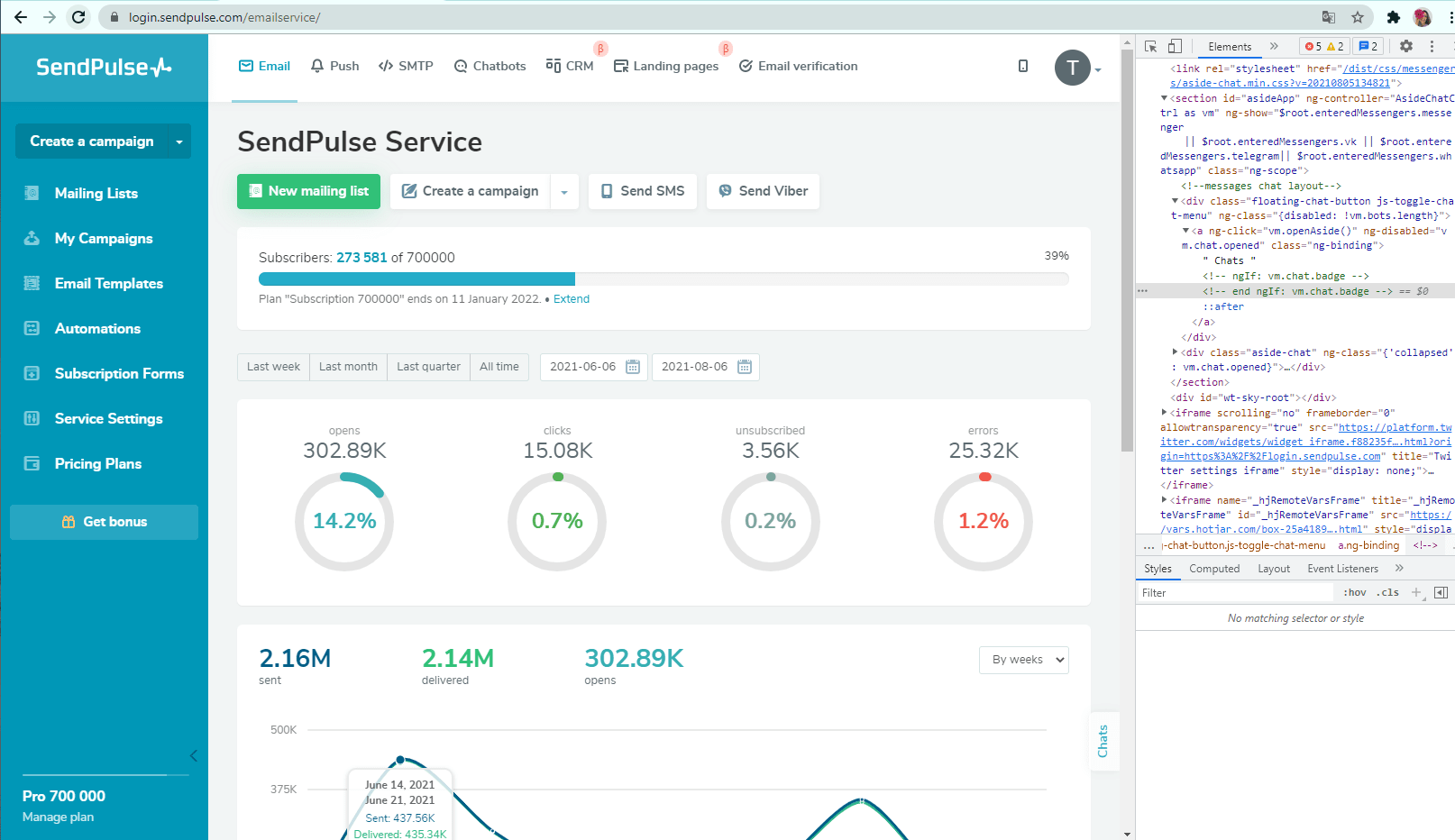Open the Computed tab in DevTools
Viewport: 1455px width, 840px height.
[x=1213, y=569]
